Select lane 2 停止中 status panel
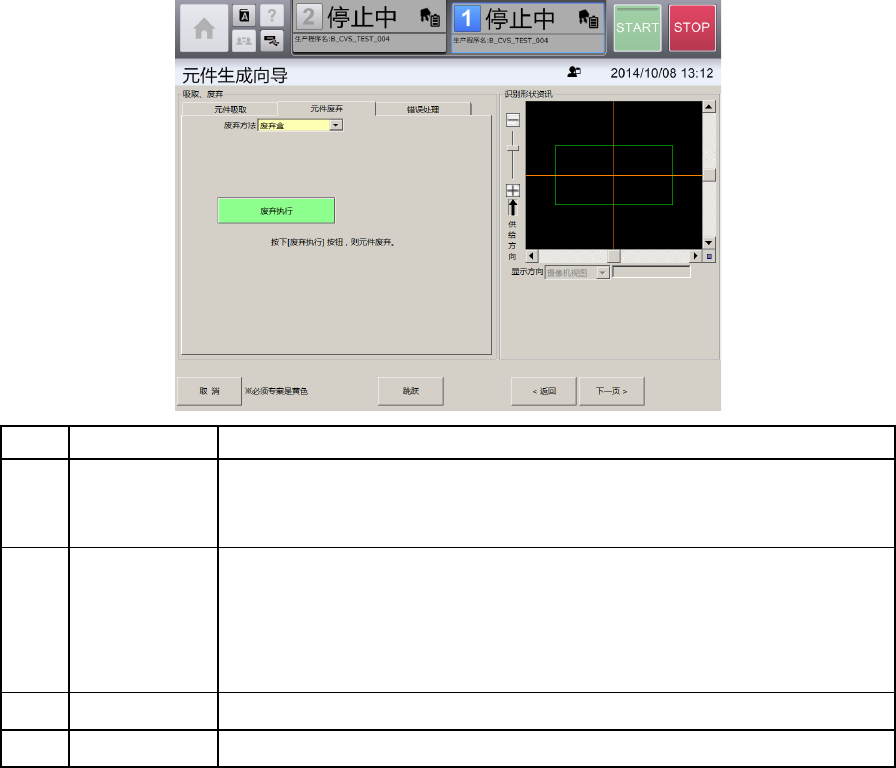Image resolution: width=896 pixels, height=768 pixels. 368,27
